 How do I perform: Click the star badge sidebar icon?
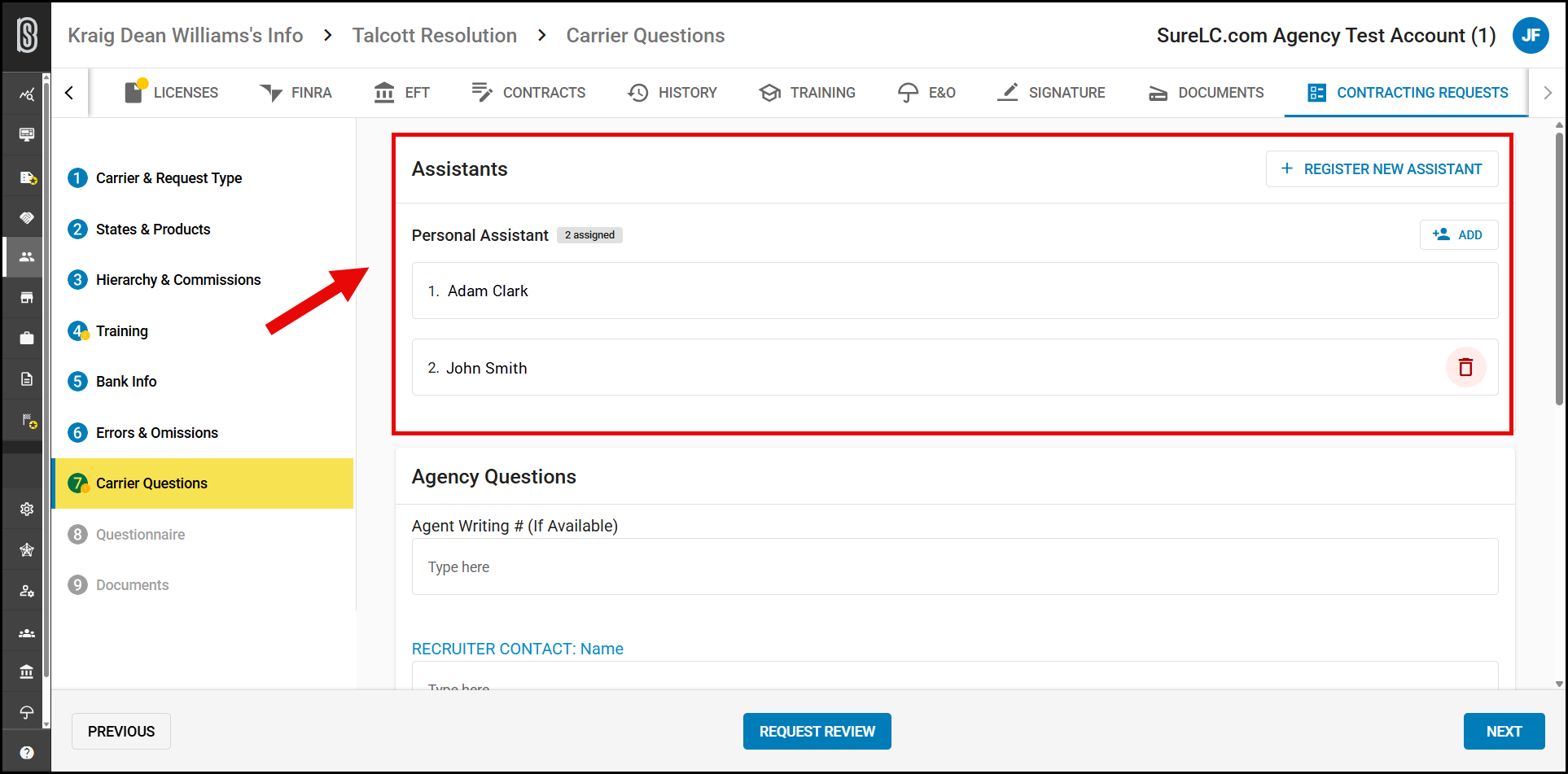coord(27,550)
